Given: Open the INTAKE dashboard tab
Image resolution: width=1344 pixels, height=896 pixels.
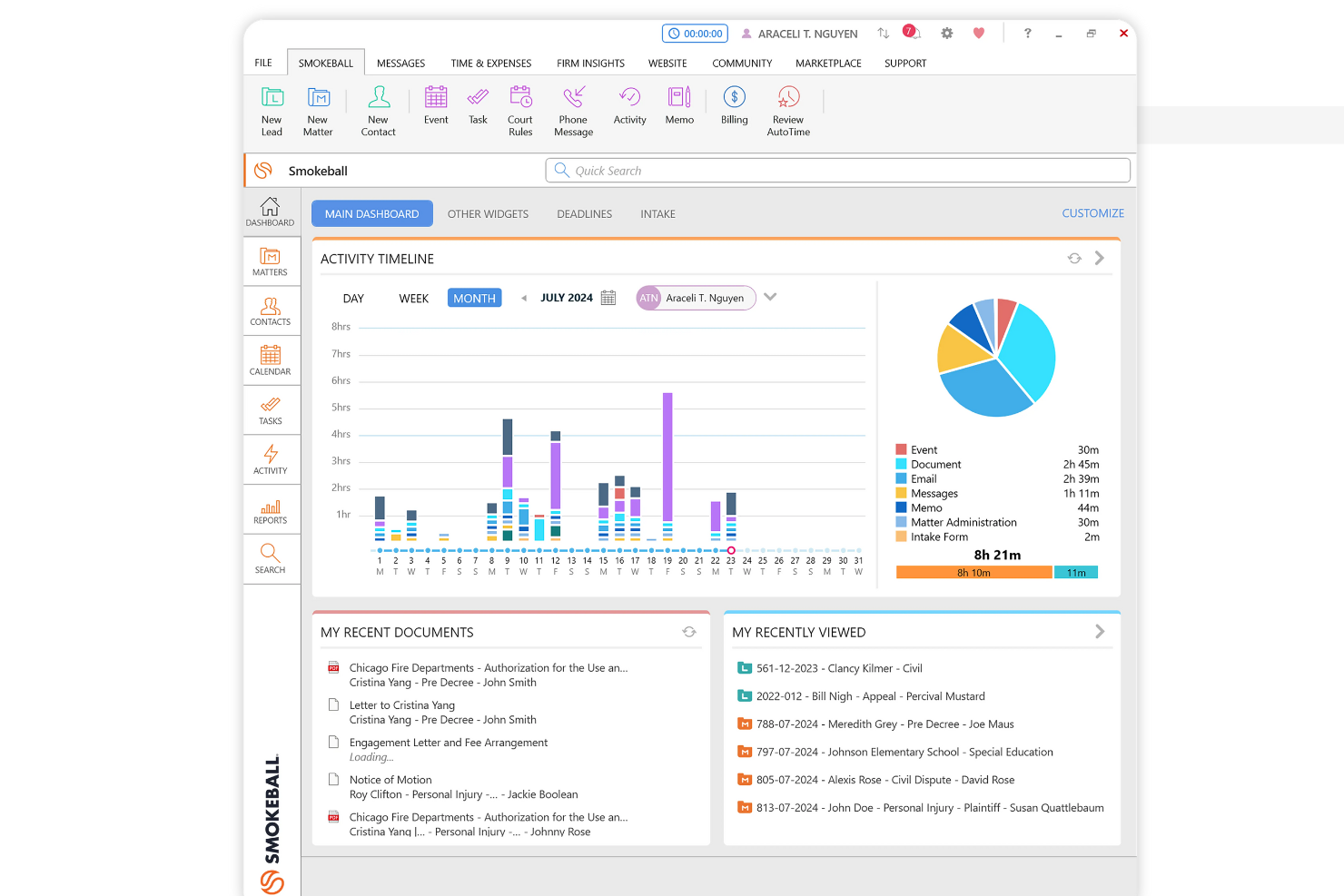Looking at the screenshot, I should (657, 214).
